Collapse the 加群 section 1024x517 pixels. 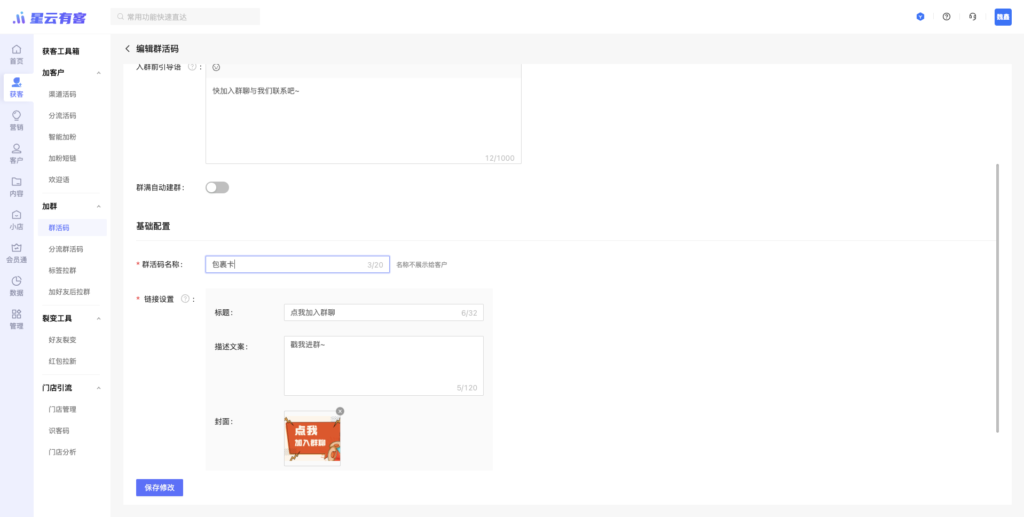(99, 206)
